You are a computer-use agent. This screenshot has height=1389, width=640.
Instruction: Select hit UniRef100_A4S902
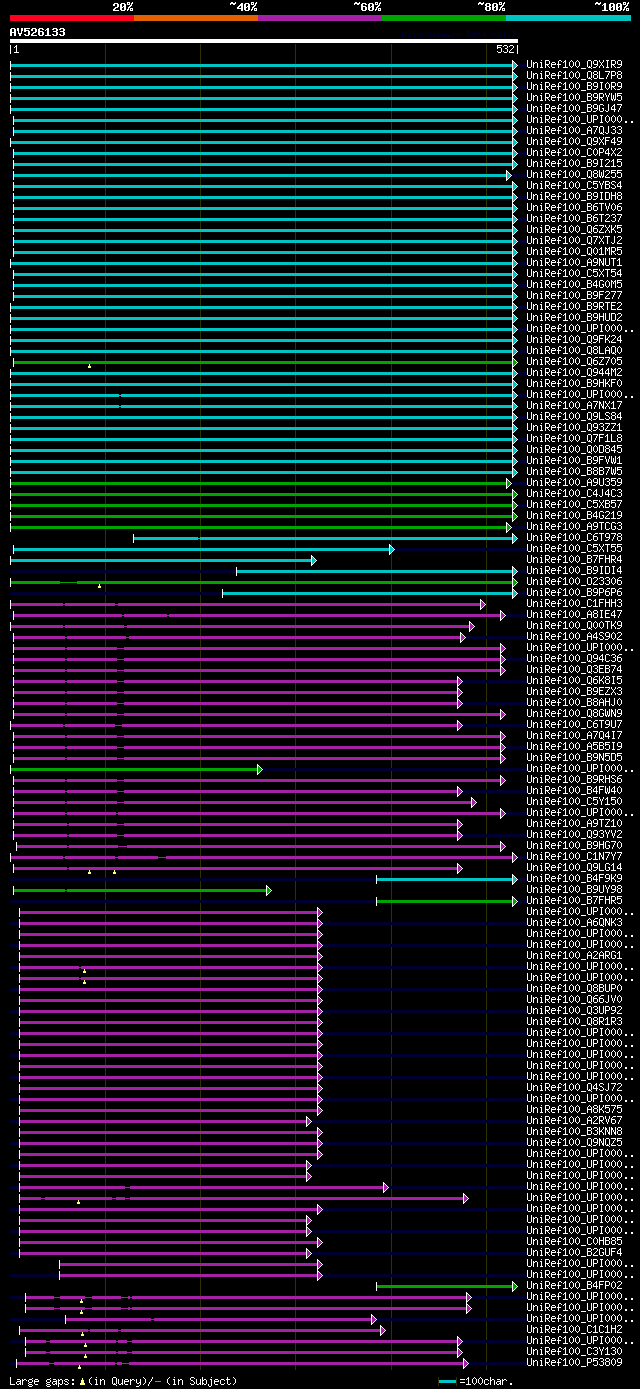pyautogui.click(x=574, y=636)
